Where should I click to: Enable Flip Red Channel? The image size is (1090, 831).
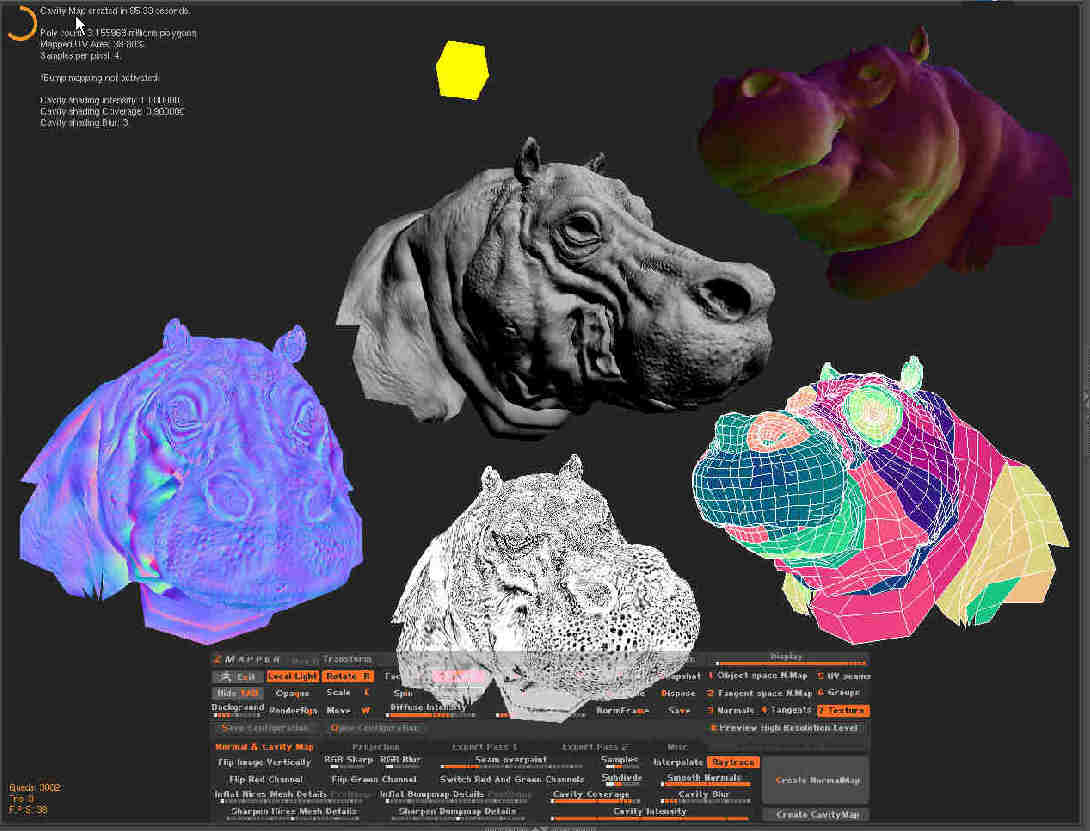266,780
